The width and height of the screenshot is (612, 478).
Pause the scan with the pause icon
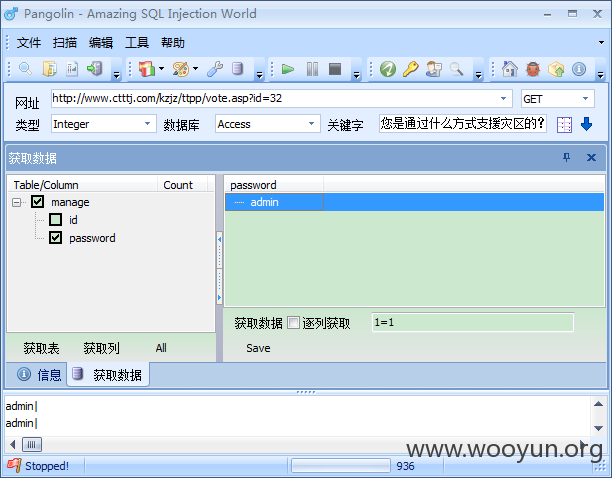tap(312, 69)
